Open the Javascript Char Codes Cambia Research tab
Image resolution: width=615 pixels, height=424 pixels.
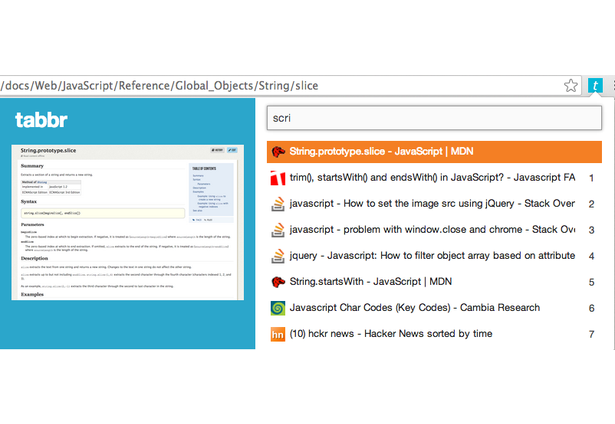[x=434, y=308]
